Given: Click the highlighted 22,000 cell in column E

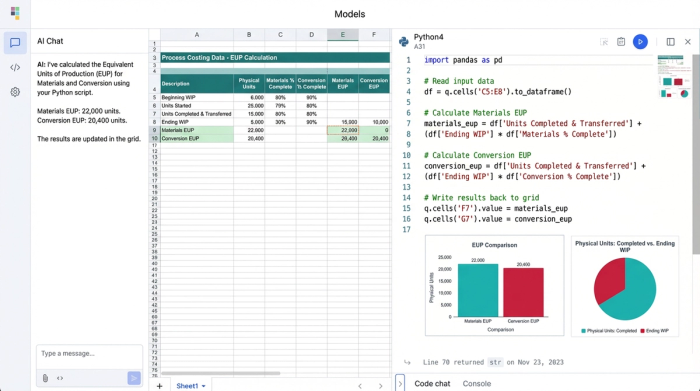Looking at the screenshot, I should [x=343, y=130].
